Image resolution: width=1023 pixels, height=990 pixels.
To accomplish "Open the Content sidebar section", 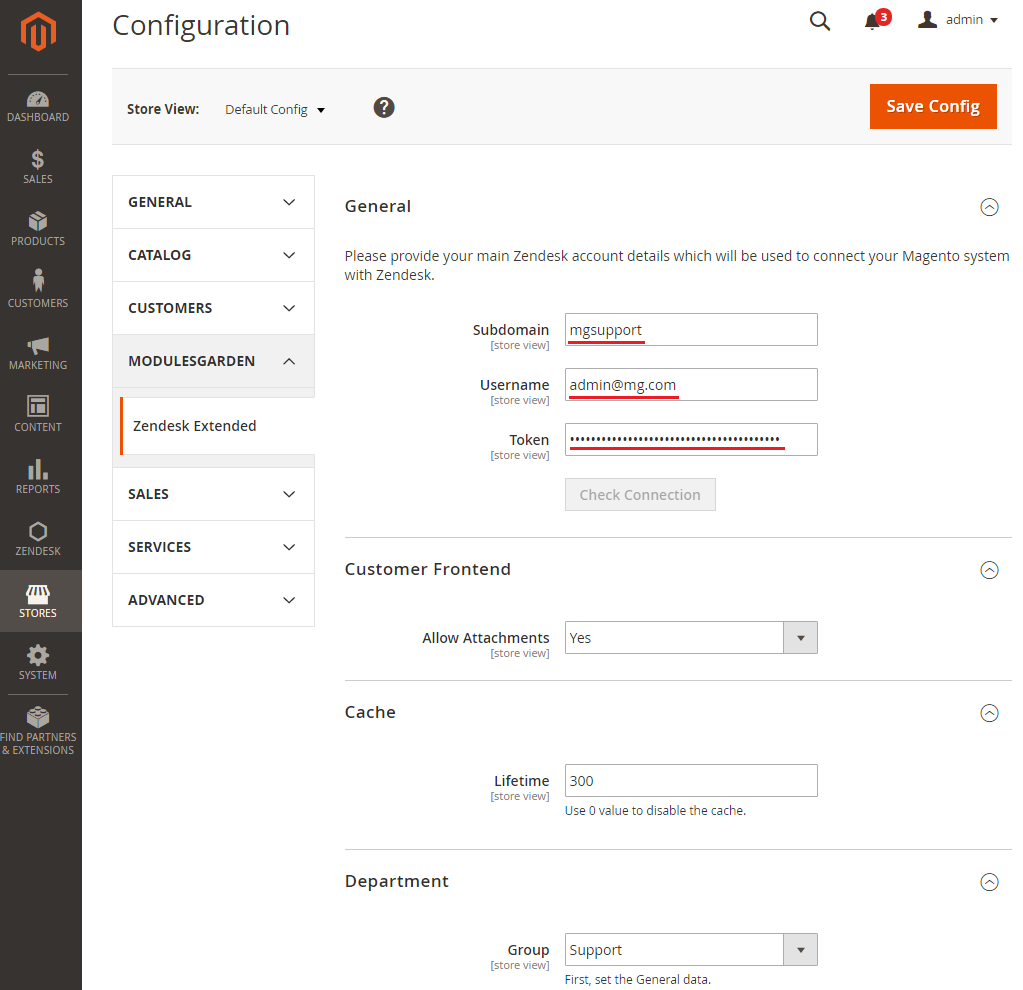I will click(x=38, y=415).
